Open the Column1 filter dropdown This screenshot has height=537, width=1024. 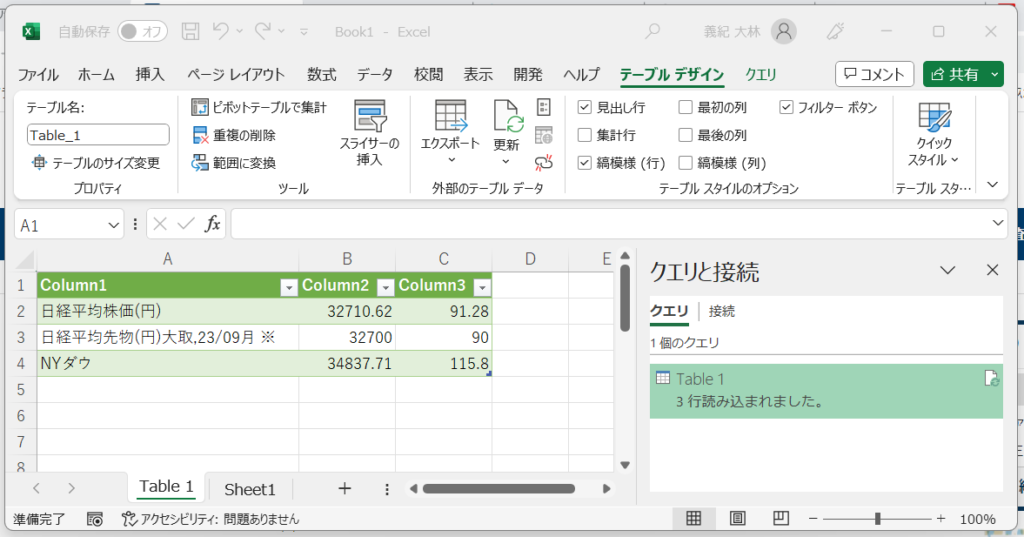coord(289,287)
